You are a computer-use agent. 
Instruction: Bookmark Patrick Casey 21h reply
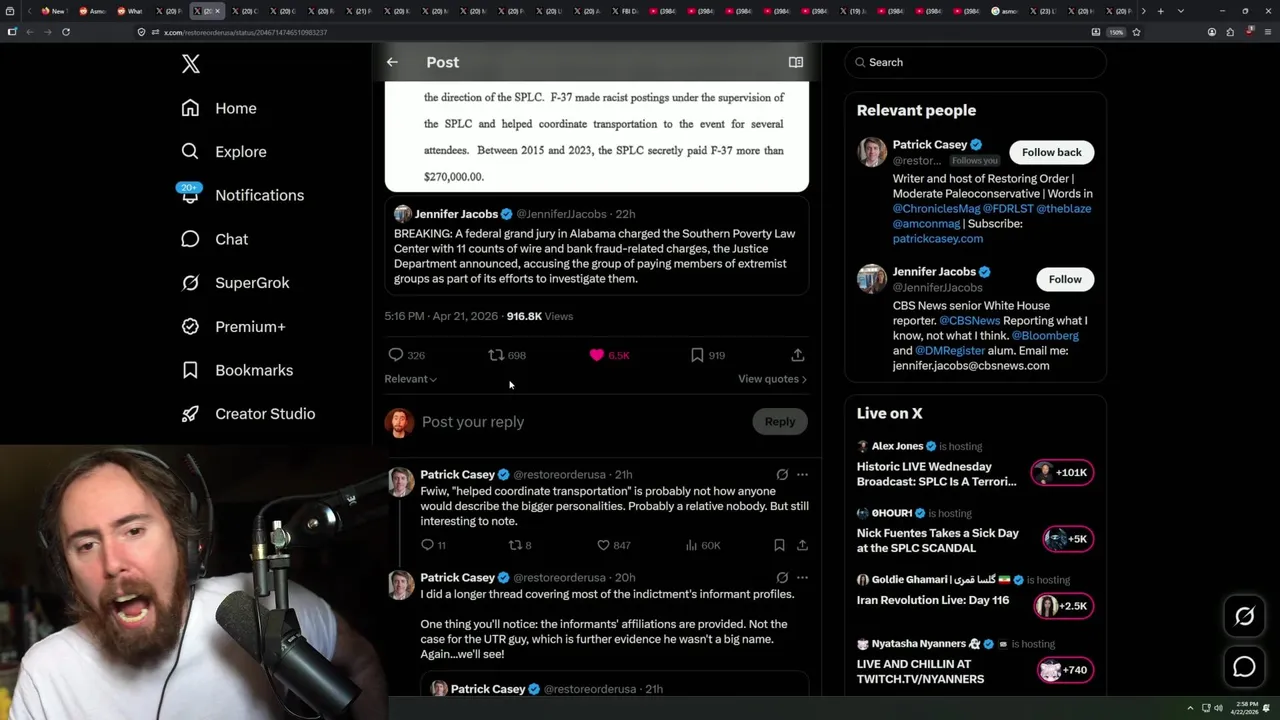(x=779, y=545)
